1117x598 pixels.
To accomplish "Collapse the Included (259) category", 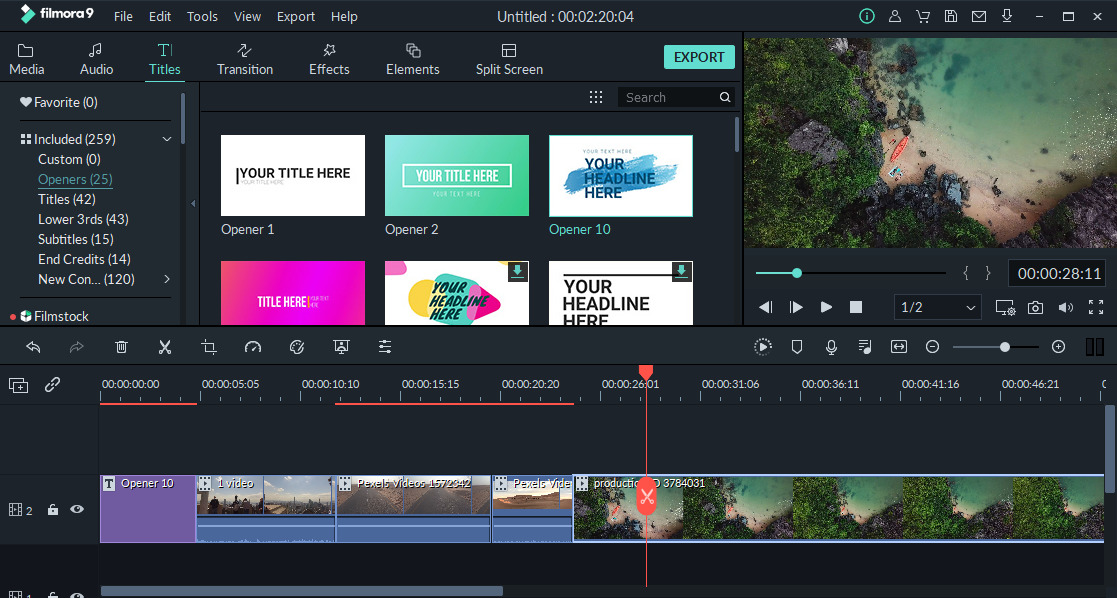I will point(167,140).
